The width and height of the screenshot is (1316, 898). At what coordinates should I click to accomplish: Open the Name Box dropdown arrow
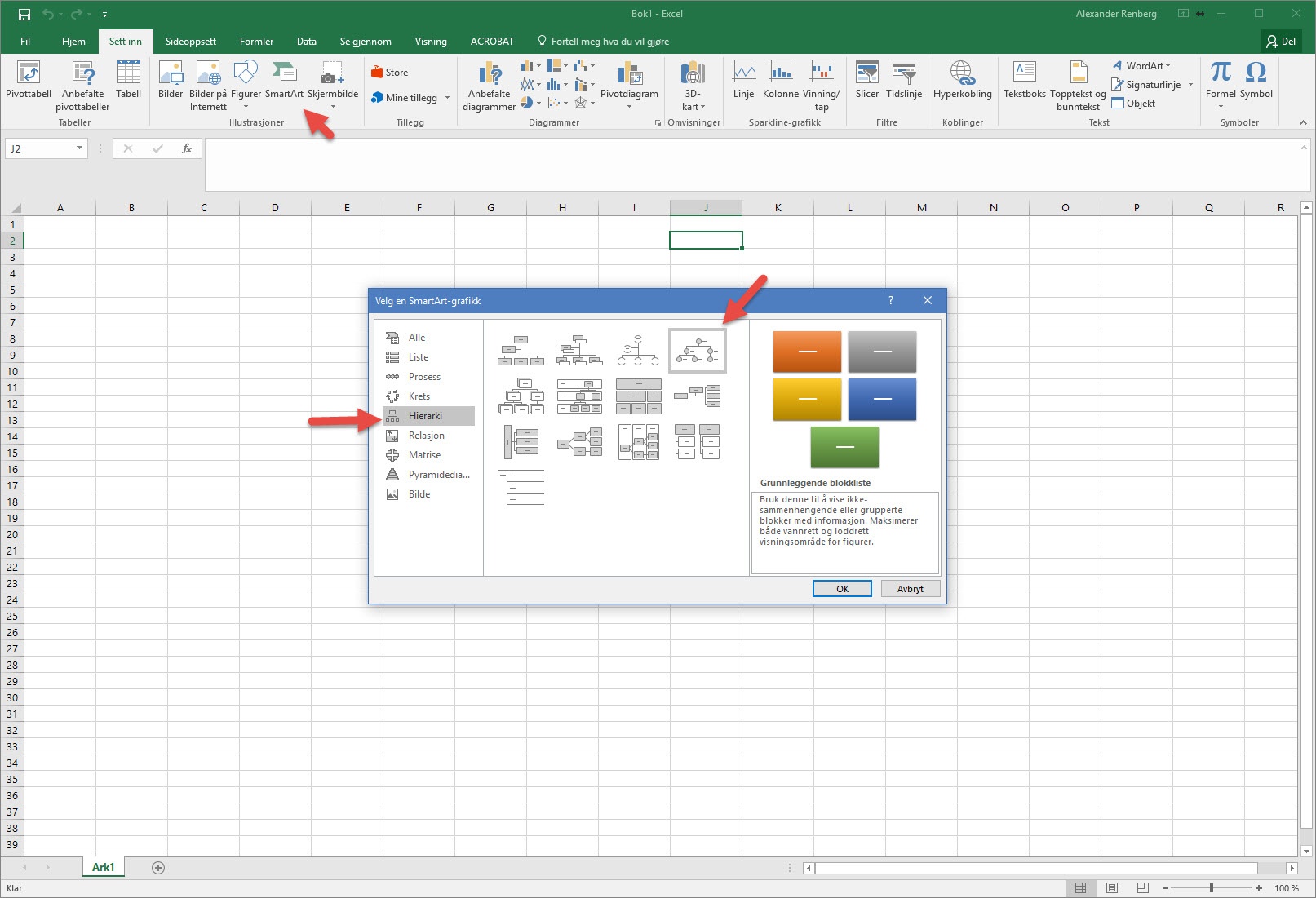(x=79, y=148)
